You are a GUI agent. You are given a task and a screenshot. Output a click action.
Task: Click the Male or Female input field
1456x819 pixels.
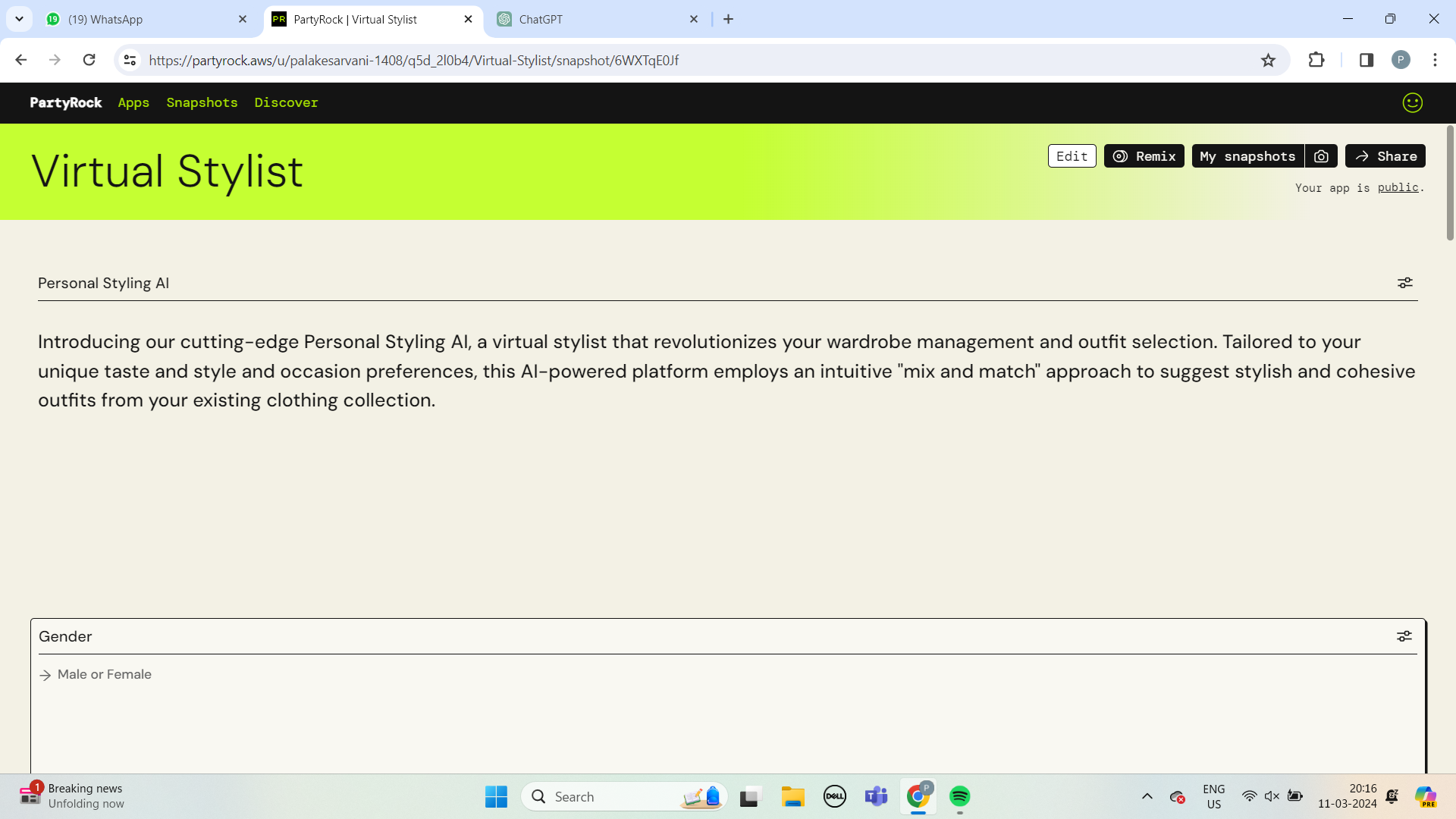455,674
